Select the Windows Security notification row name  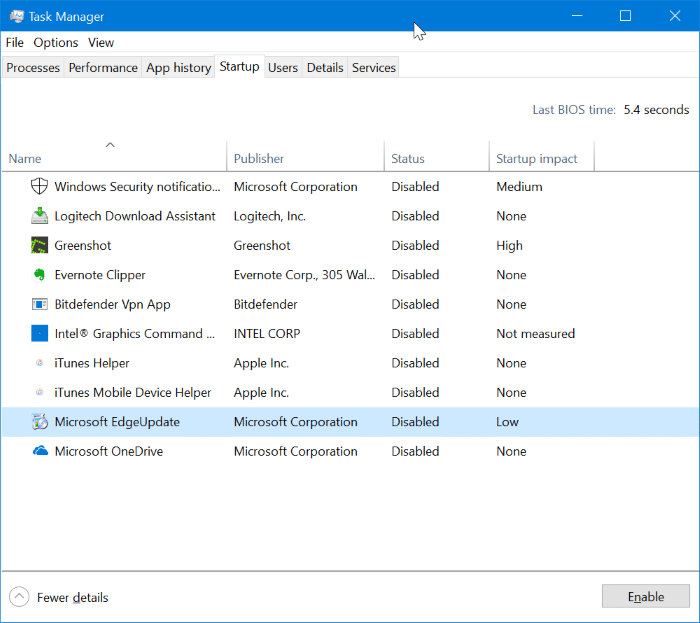[137, 187]
